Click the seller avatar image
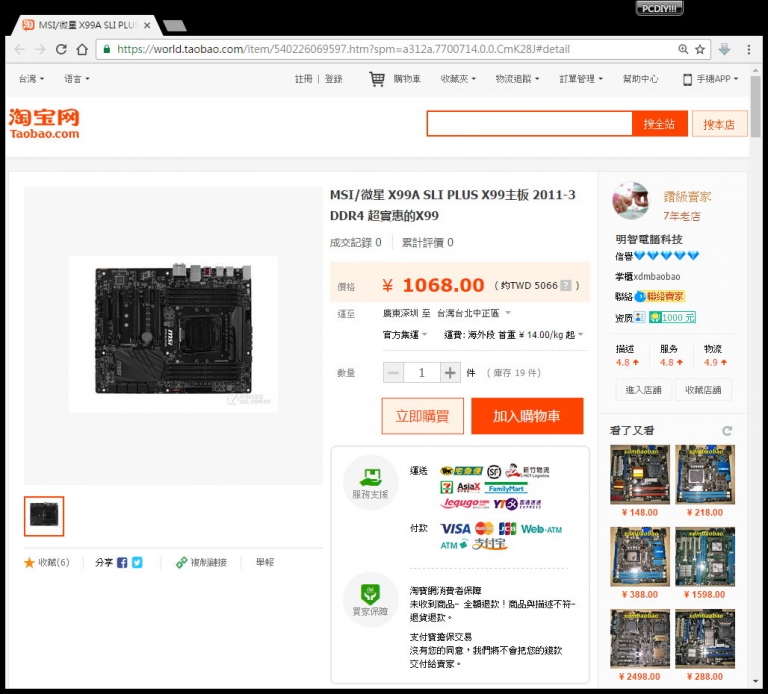The image size is (768, 694). point(631,201)
